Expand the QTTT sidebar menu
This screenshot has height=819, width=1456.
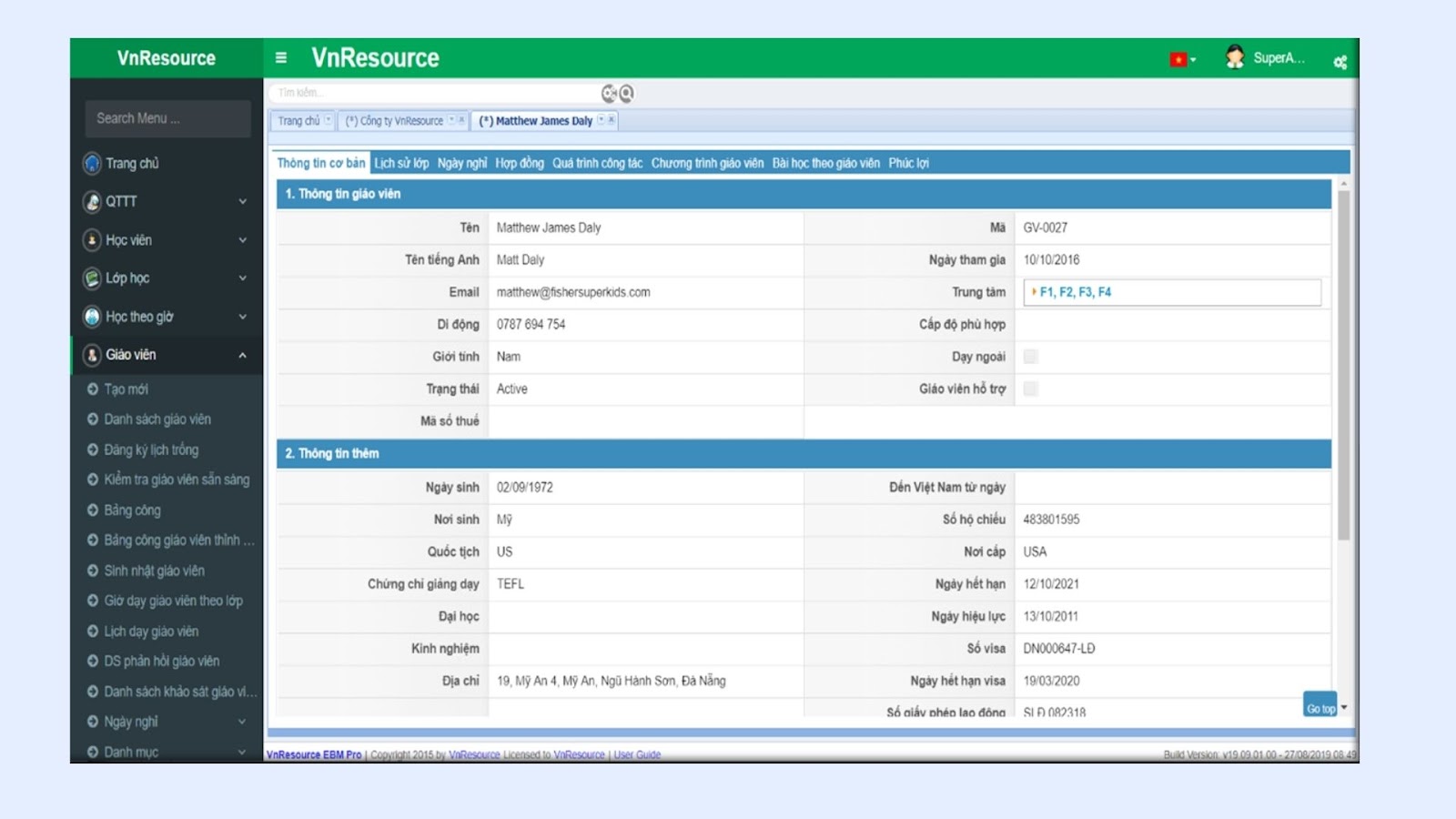pos(242,201)
